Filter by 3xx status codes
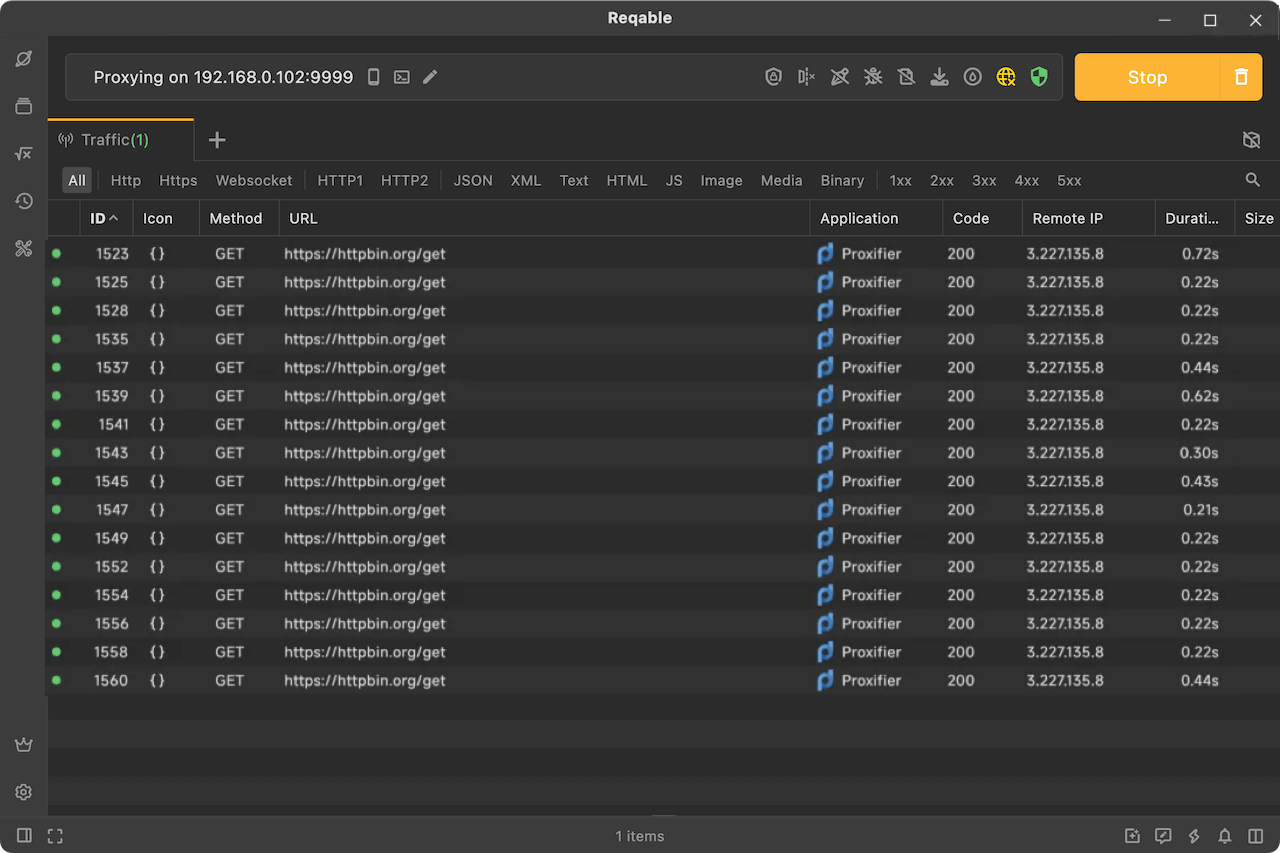 pyautogui.click(x=985, y=181)
